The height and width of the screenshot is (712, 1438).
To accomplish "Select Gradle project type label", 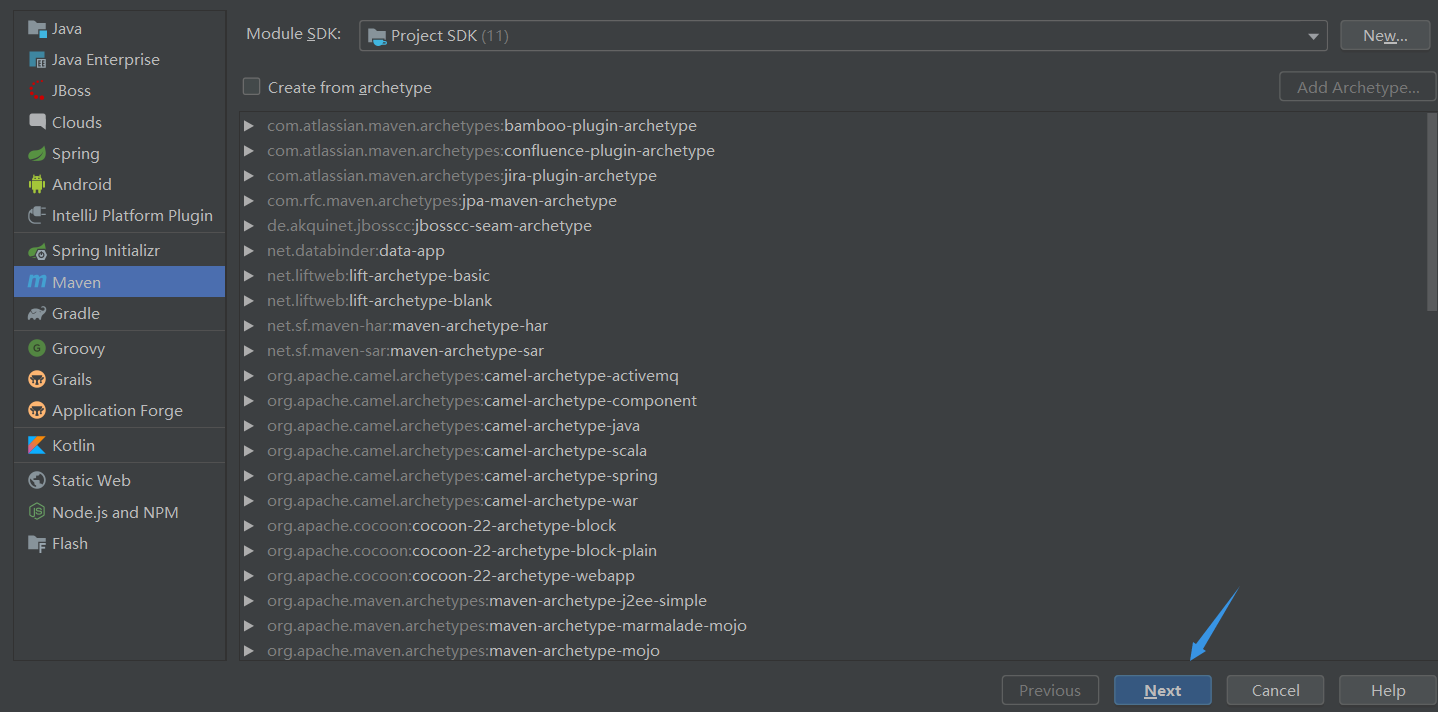I will click(x=76, y=314).
